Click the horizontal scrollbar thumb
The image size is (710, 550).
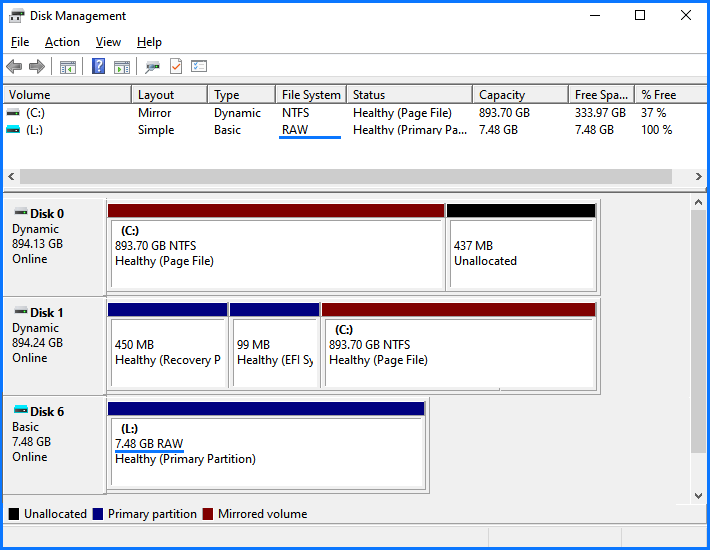[x=346, y=176]
